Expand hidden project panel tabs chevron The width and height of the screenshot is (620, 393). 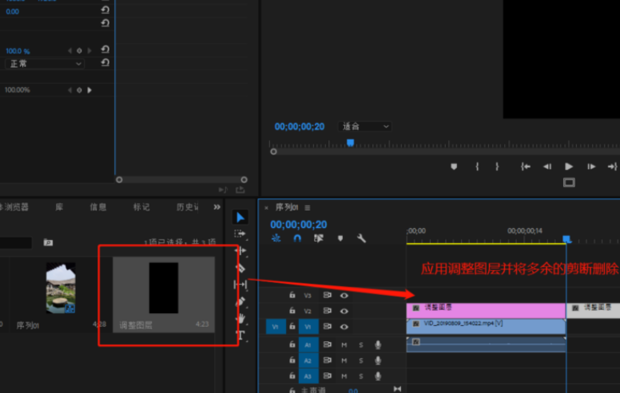pos(217,207)
